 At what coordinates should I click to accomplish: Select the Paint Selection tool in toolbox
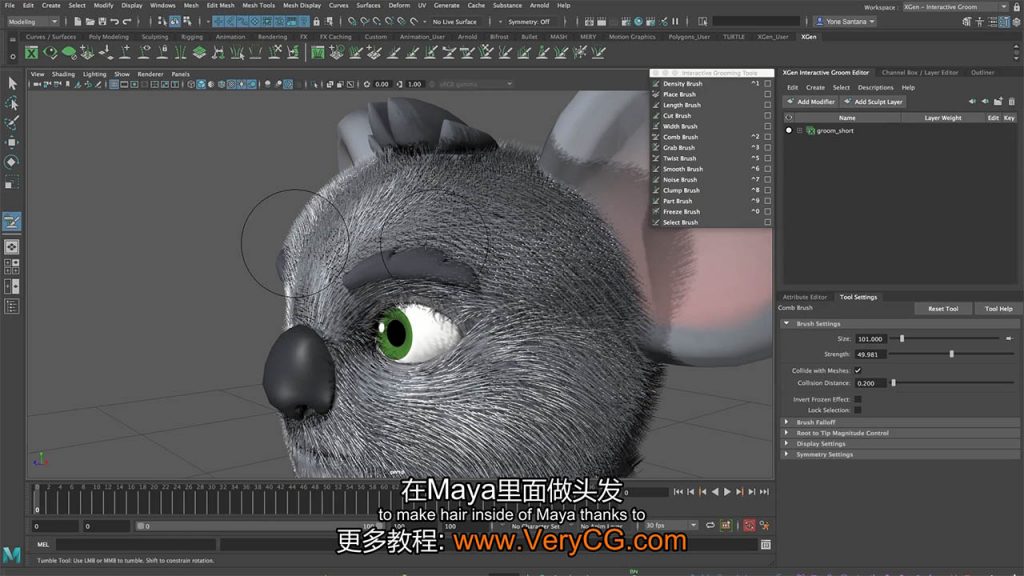tap(12, 123)
